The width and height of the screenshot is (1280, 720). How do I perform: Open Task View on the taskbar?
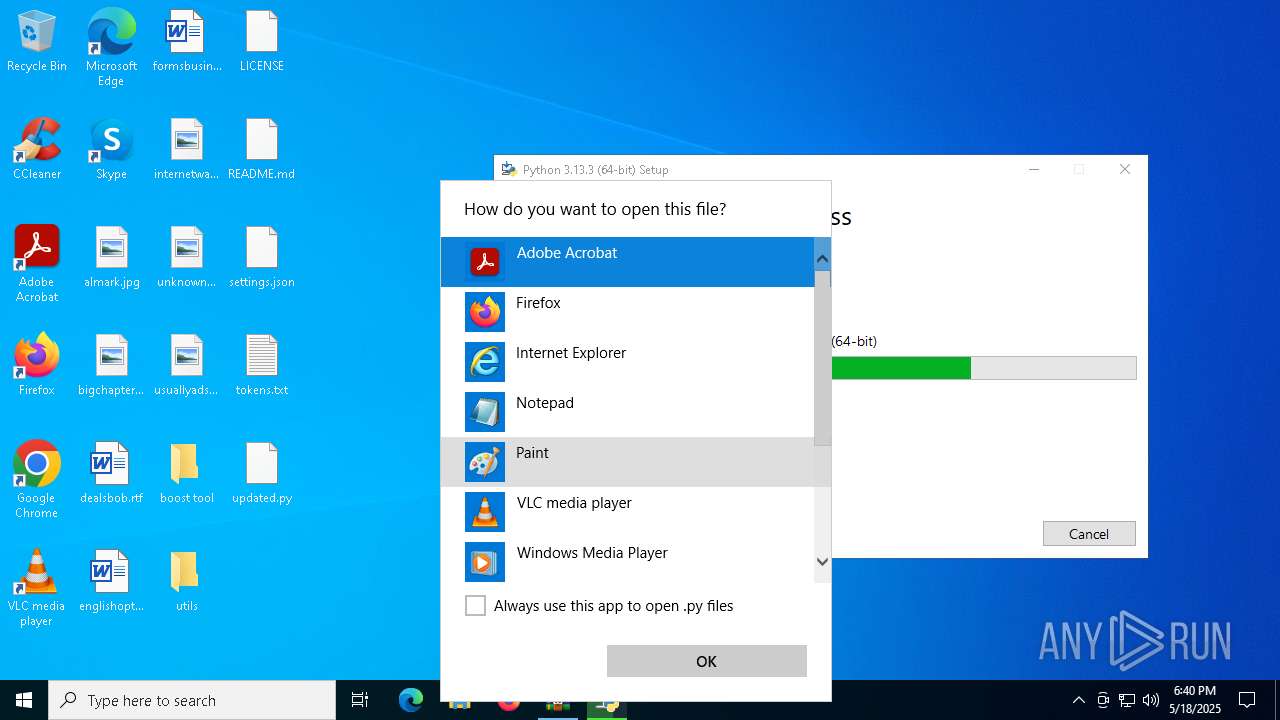point(360,700)
